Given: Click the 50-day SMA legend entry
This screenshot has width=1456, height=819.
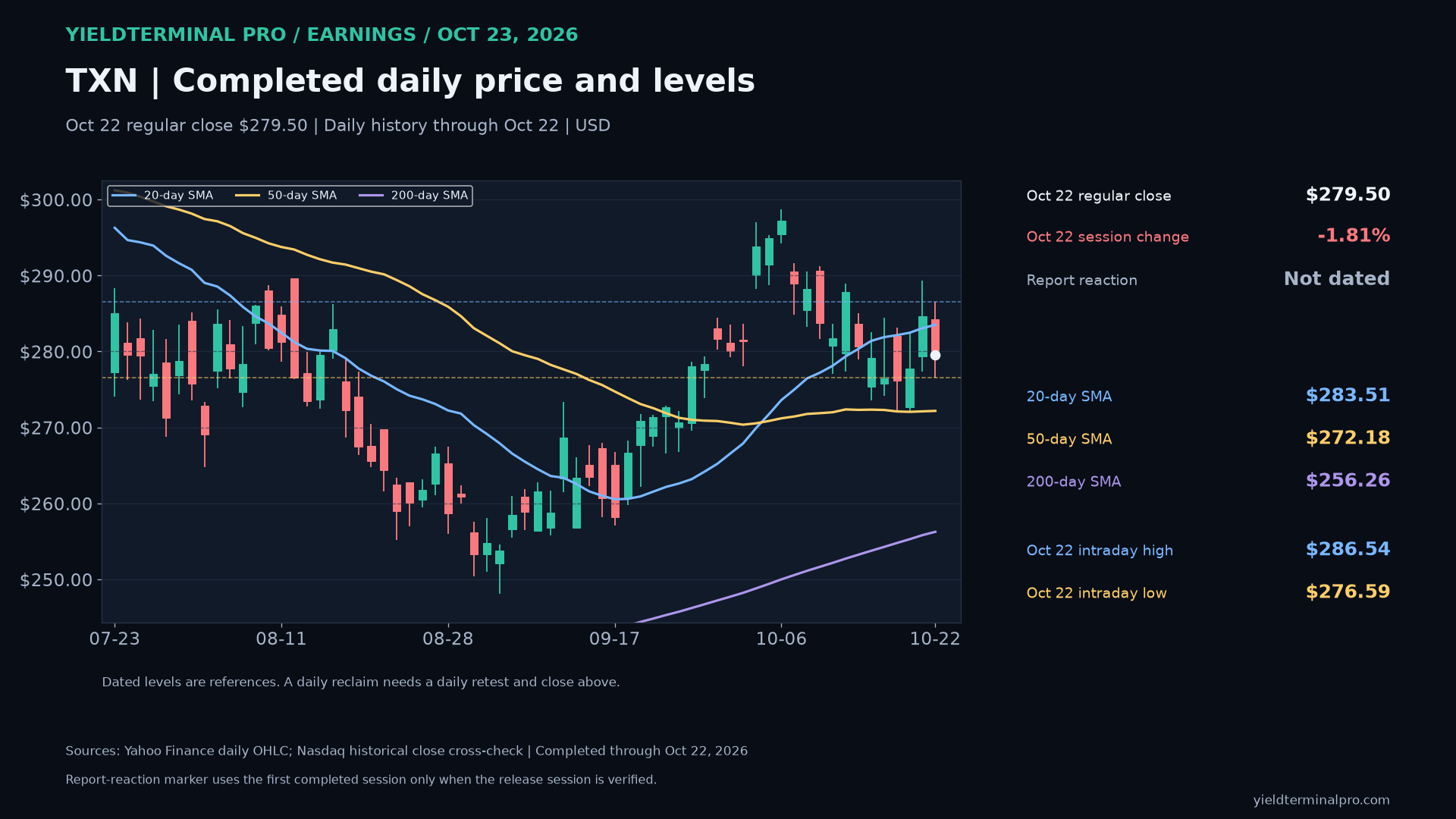Looking at the screenshot, I should coord(286,196).
